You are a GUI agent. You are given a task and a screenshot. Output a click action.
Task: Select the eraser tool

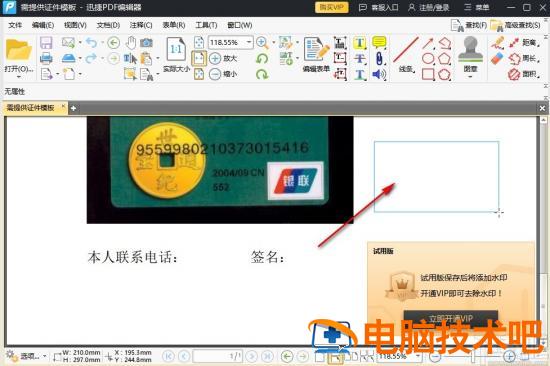497,59
